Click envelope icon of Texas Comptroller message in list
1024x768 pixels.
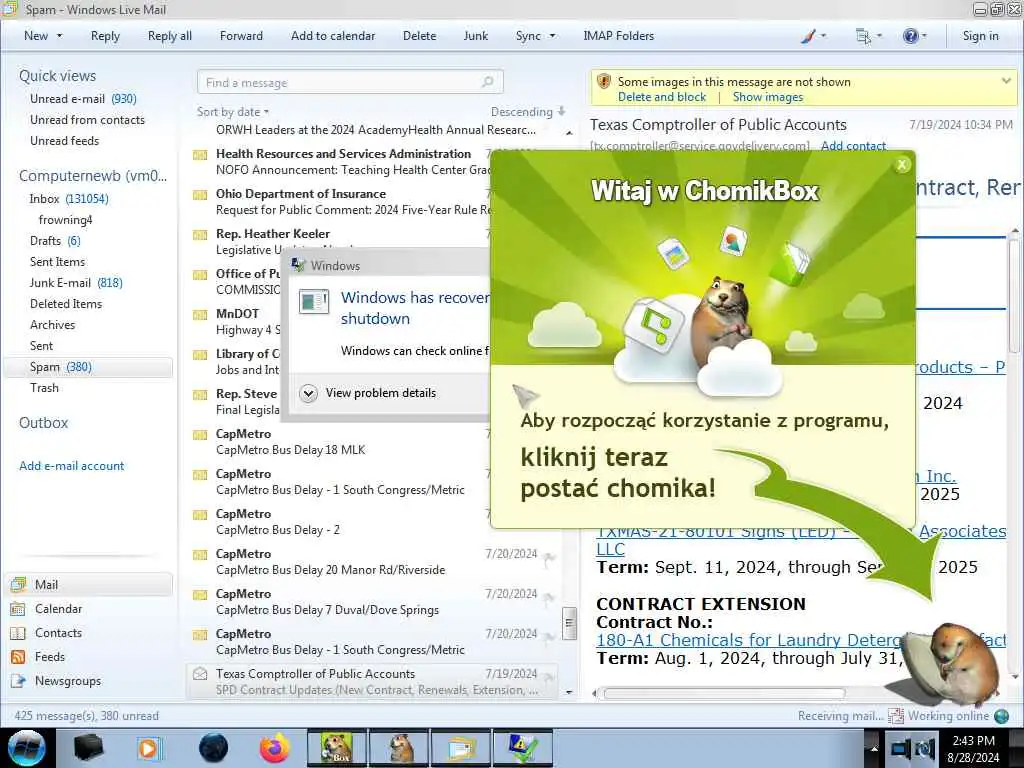click(200, 674)
